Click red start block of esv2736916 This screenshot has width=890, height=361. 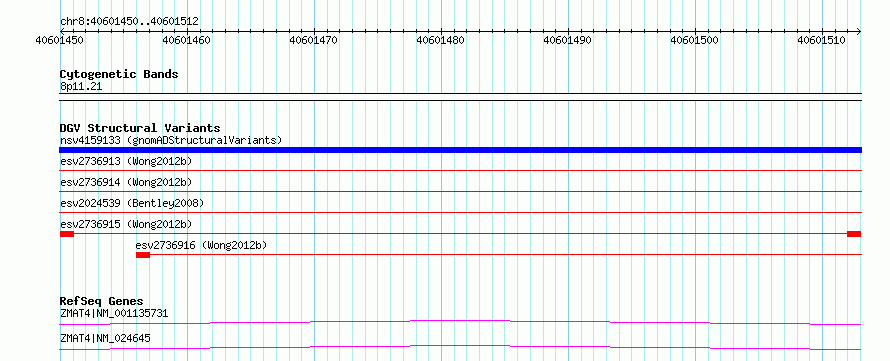(143, 255)
